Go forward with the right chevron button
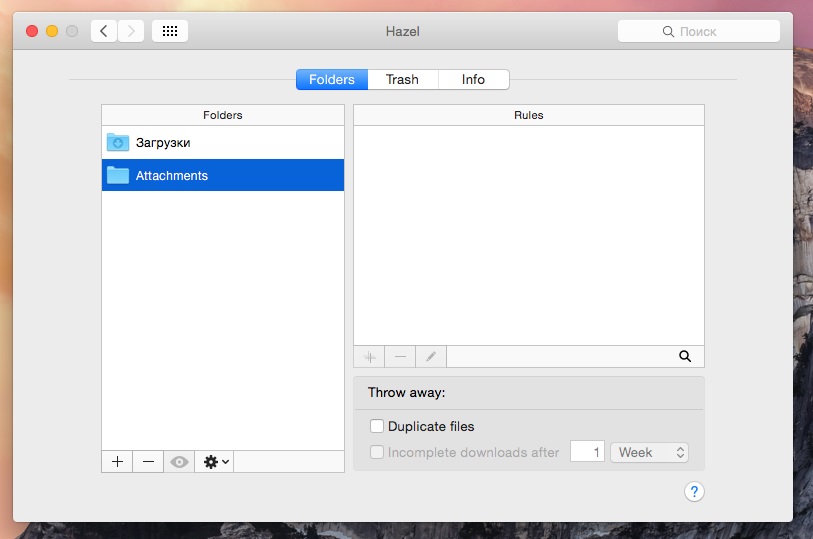Image resolution: width=813 pixels, height=539 pixels. 131,31
